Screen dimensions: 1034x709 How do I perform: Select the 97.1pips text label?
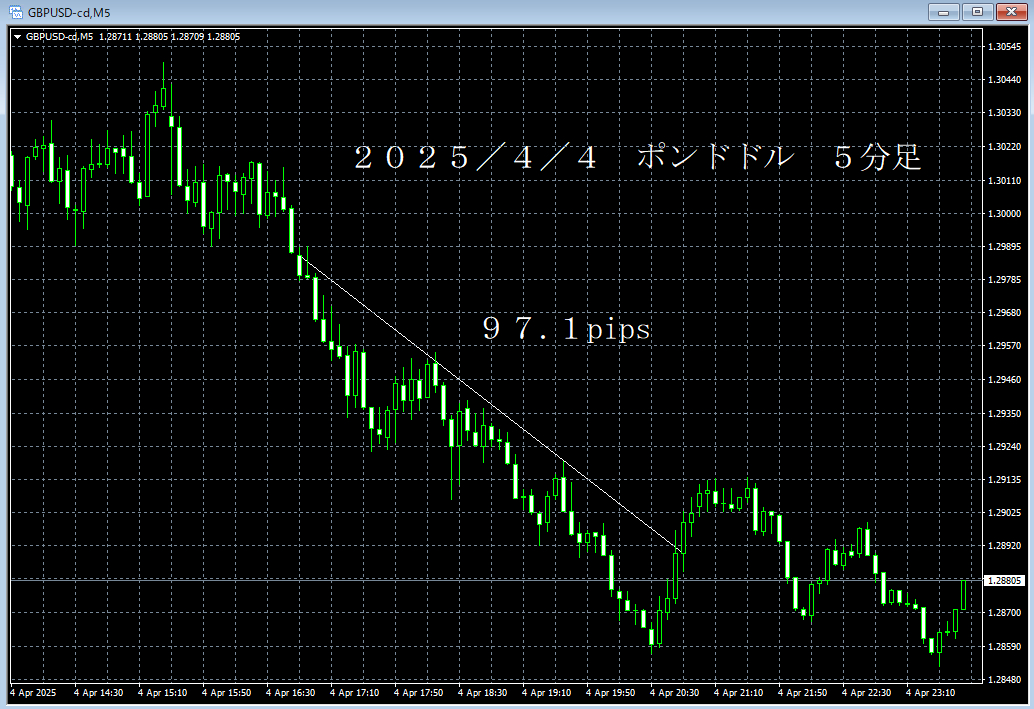pyautogui.click(x=566, y=329)
